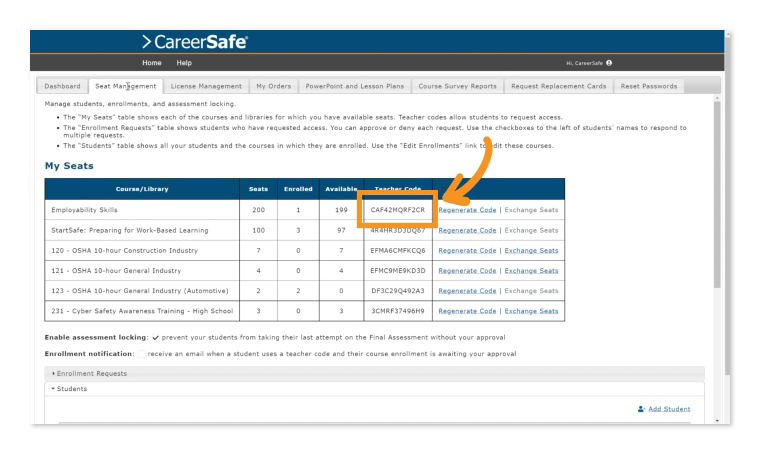
Task: Regenerate Code for StartSafe row
Action: [x=467, y=231]
